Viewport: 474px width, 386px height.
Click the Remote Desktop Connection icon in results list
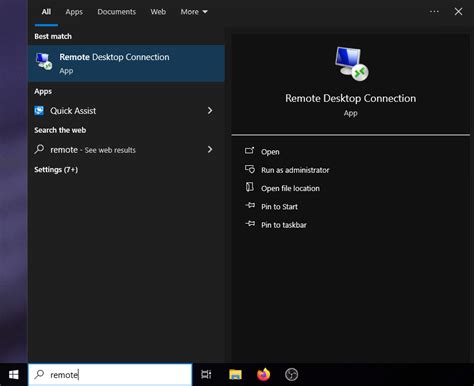click(44, 61)
